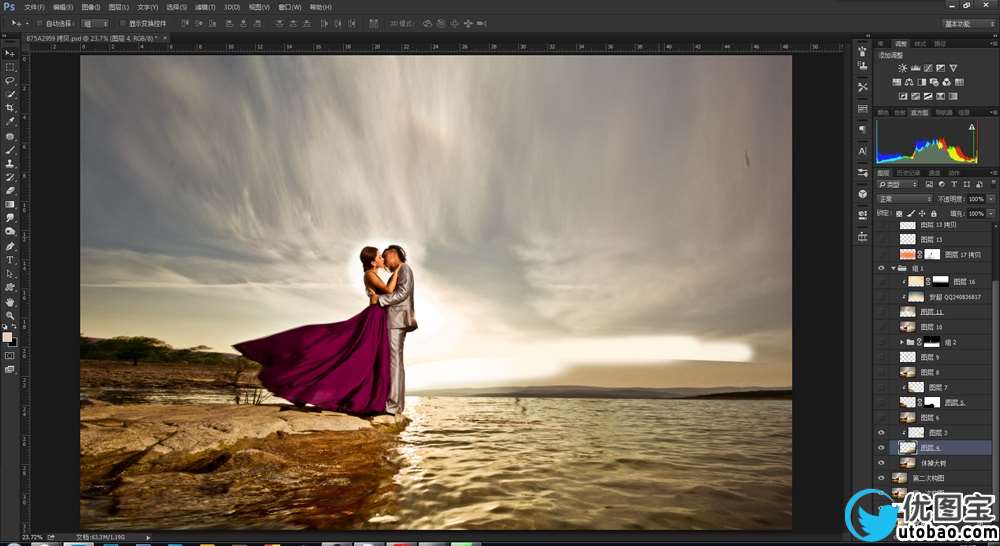Collapse the 组 1 group

click(x=893, y=269)
